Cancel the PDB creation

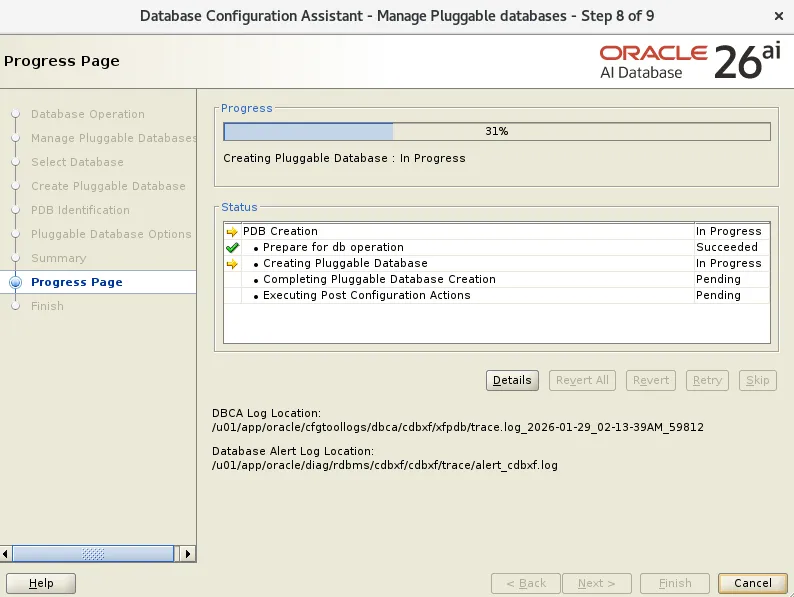[752, 583]
